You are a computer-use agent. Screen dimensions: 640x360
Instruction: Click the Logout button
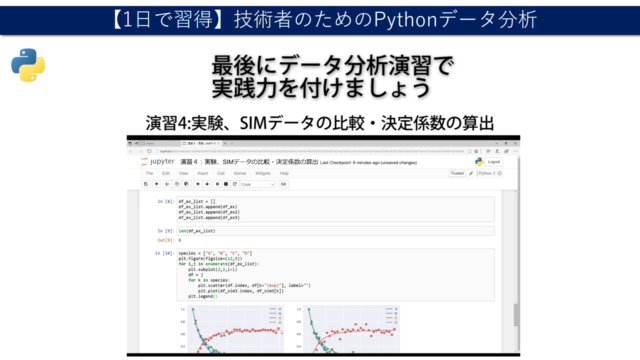(x=494, y=162)
